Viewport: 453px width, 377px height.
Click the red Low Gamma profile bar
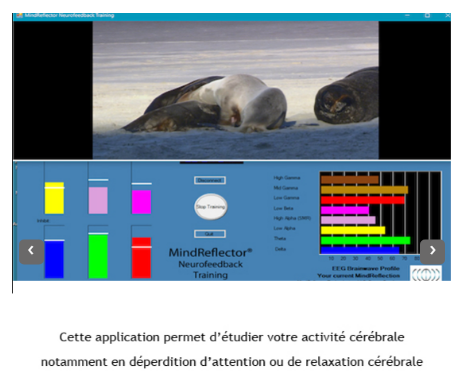click(363, 200)
